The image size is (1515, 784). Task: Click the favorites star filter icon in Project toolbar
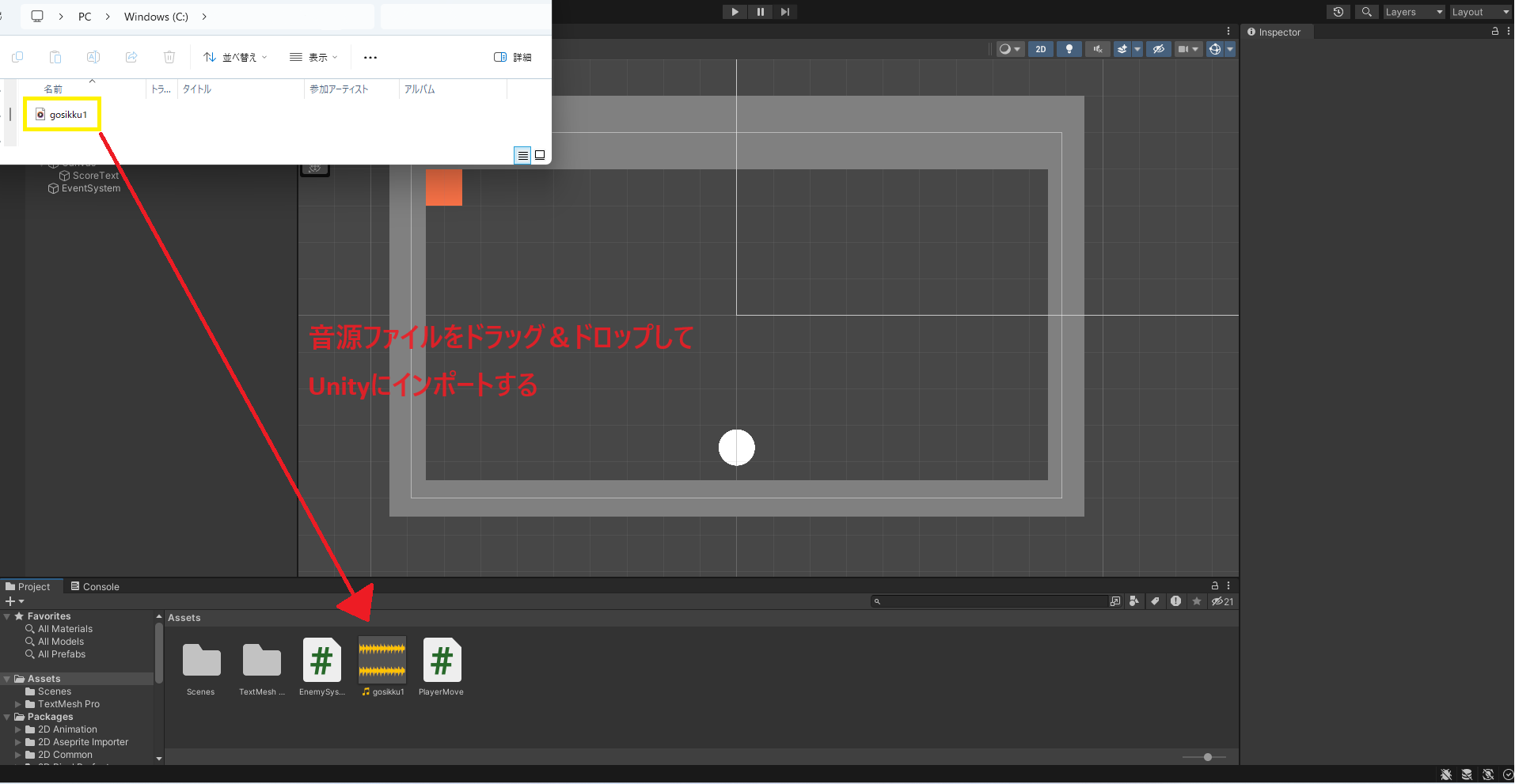point(1196,601)
